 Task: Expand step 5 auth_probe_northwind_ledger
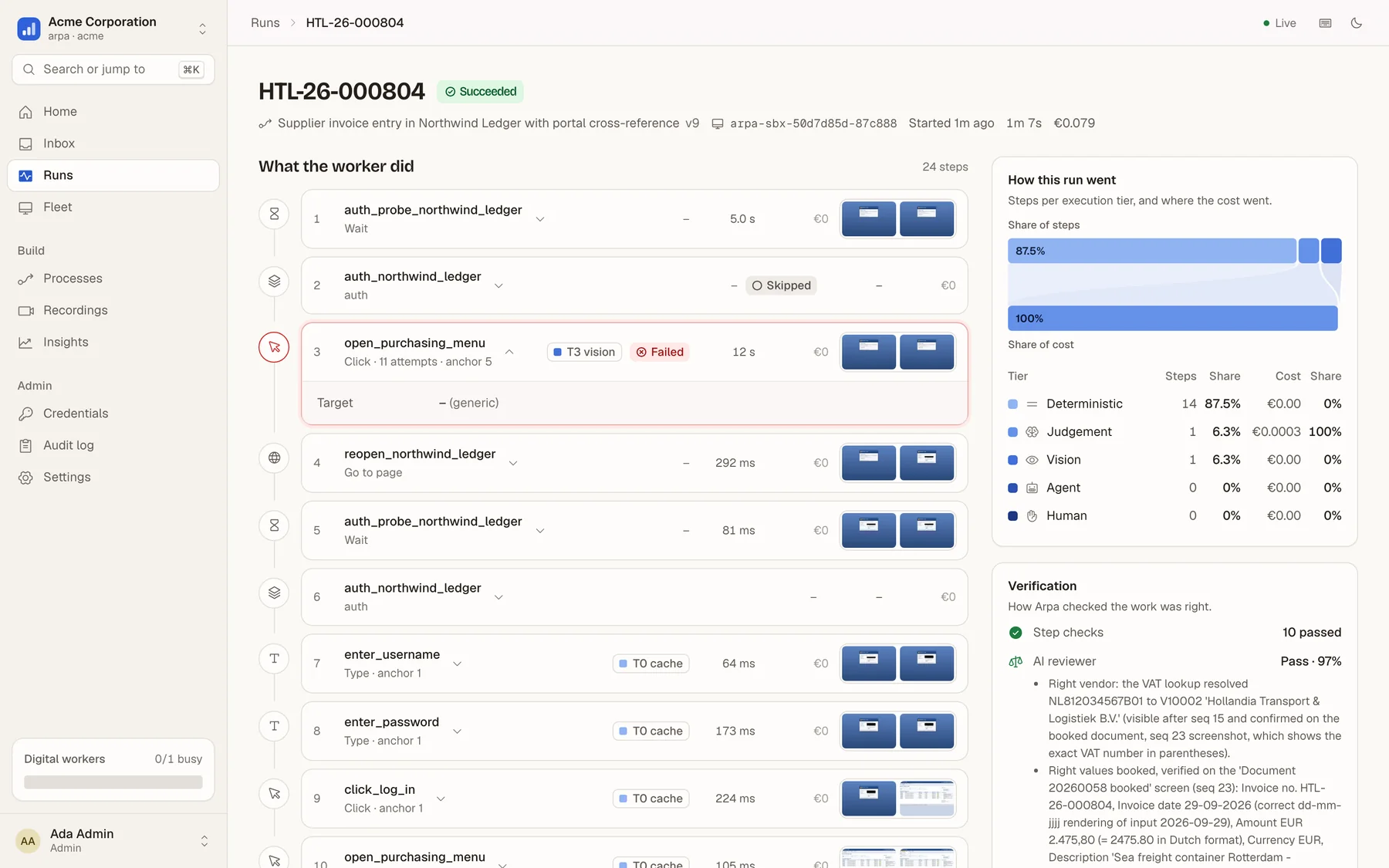pyautogui.click(x=540, y=531)
